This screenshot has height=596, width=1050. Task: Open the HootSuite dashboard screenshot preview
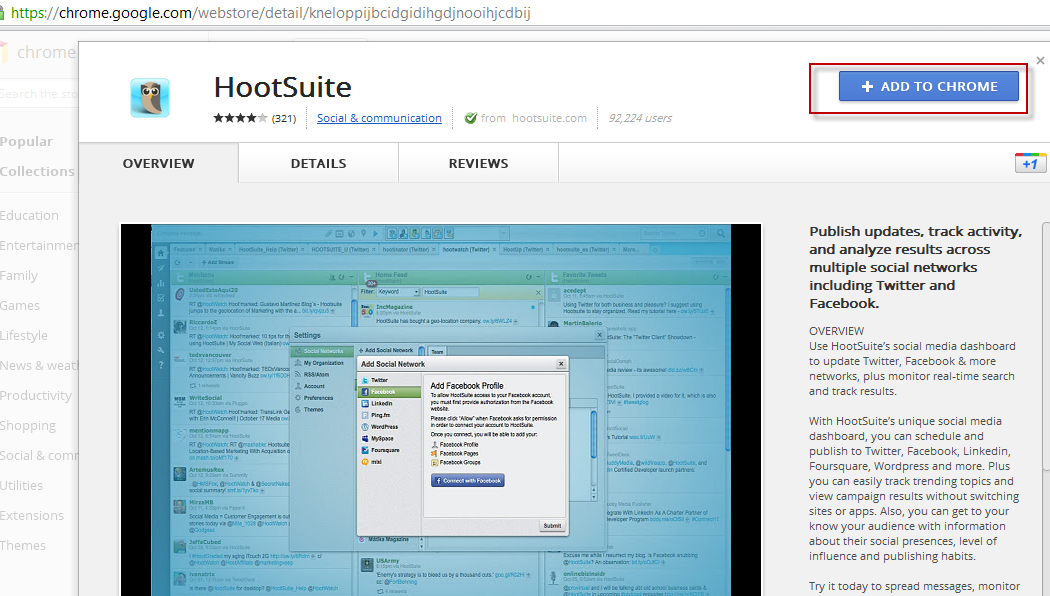coord(441,410)
